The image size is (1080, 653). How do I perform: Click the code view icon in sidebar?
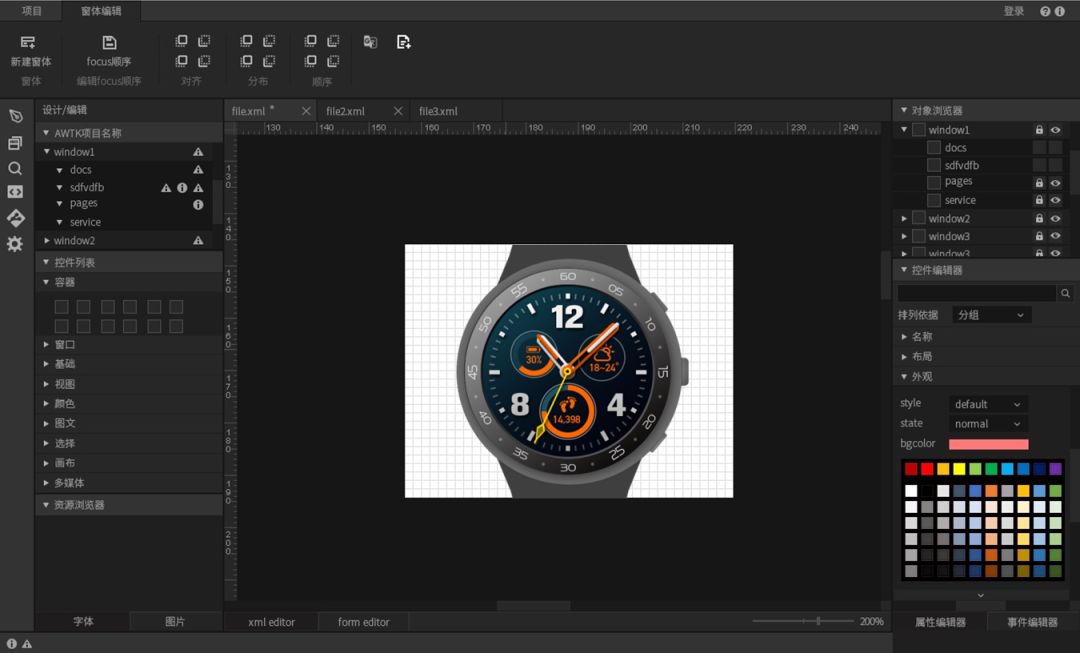coord(15,192)
